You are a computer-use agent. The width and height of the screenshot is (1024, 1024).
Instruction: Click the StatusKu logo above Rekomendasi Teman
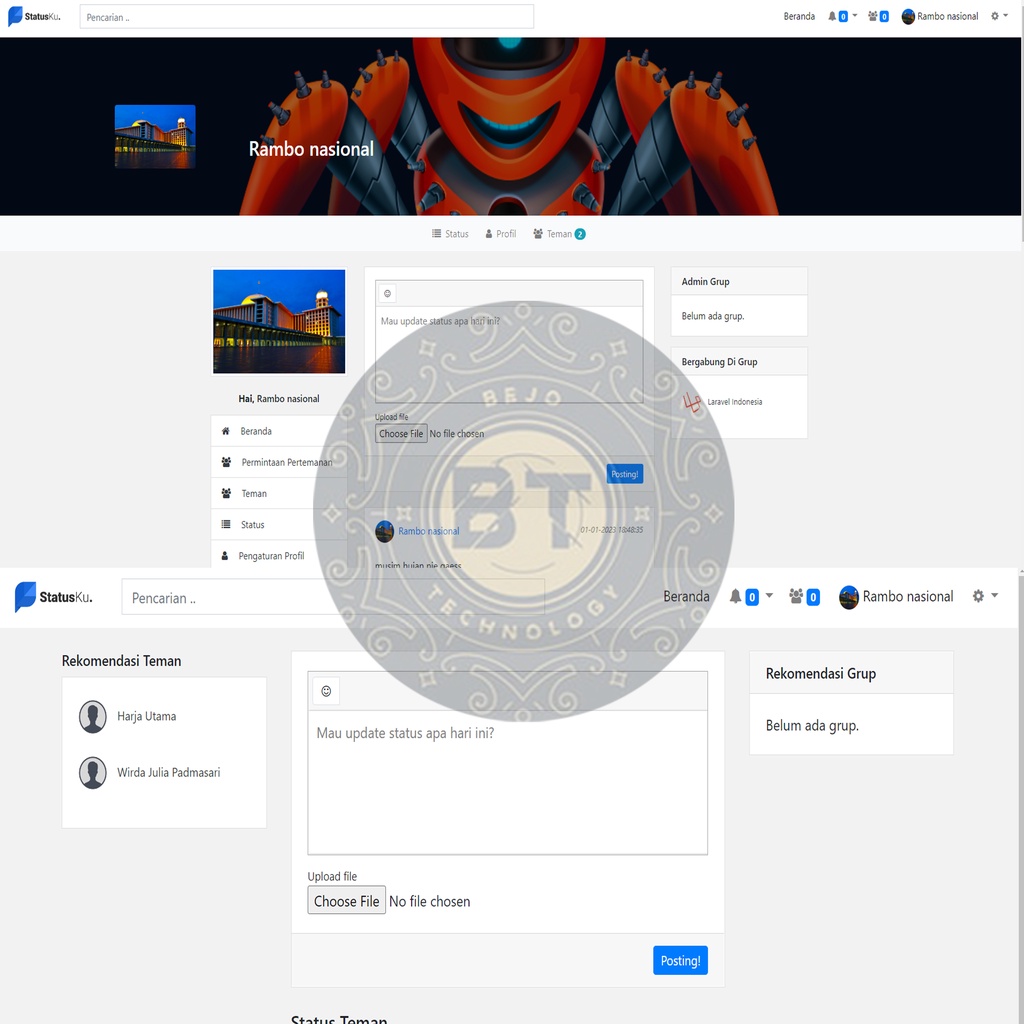pos(54,596)
